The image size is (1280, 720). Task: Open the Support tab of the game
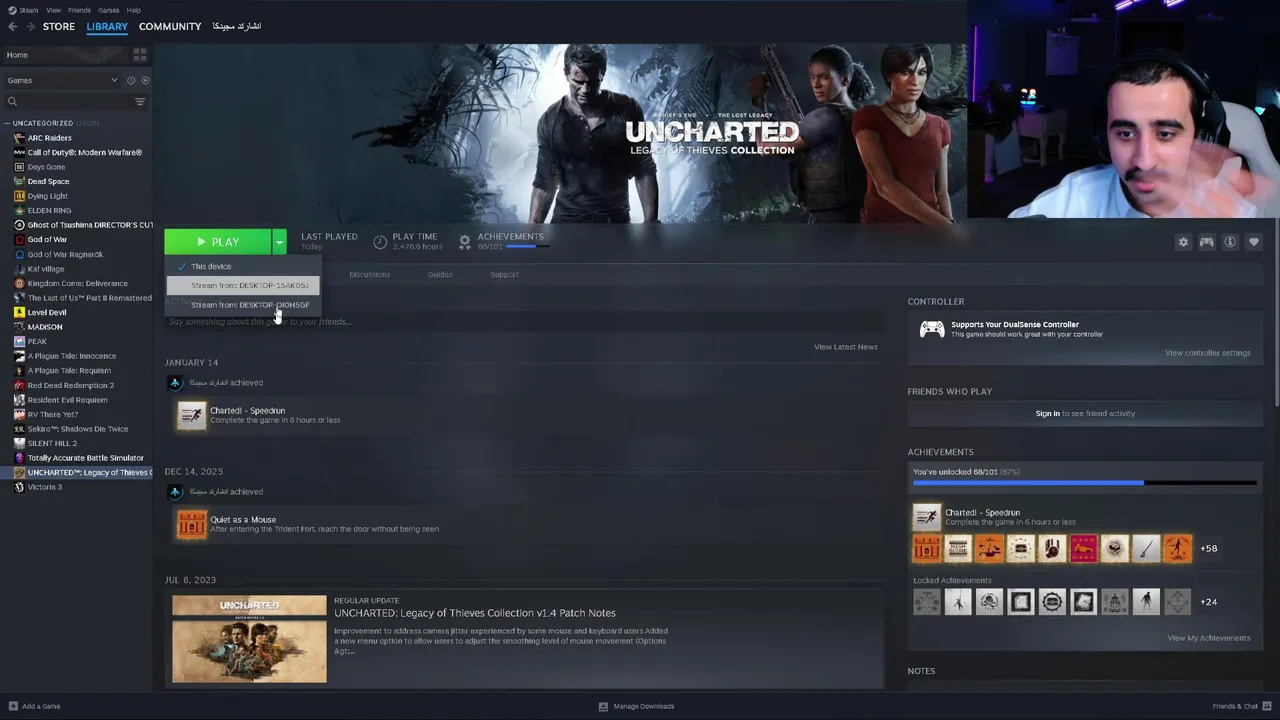[x=504, y=274]
